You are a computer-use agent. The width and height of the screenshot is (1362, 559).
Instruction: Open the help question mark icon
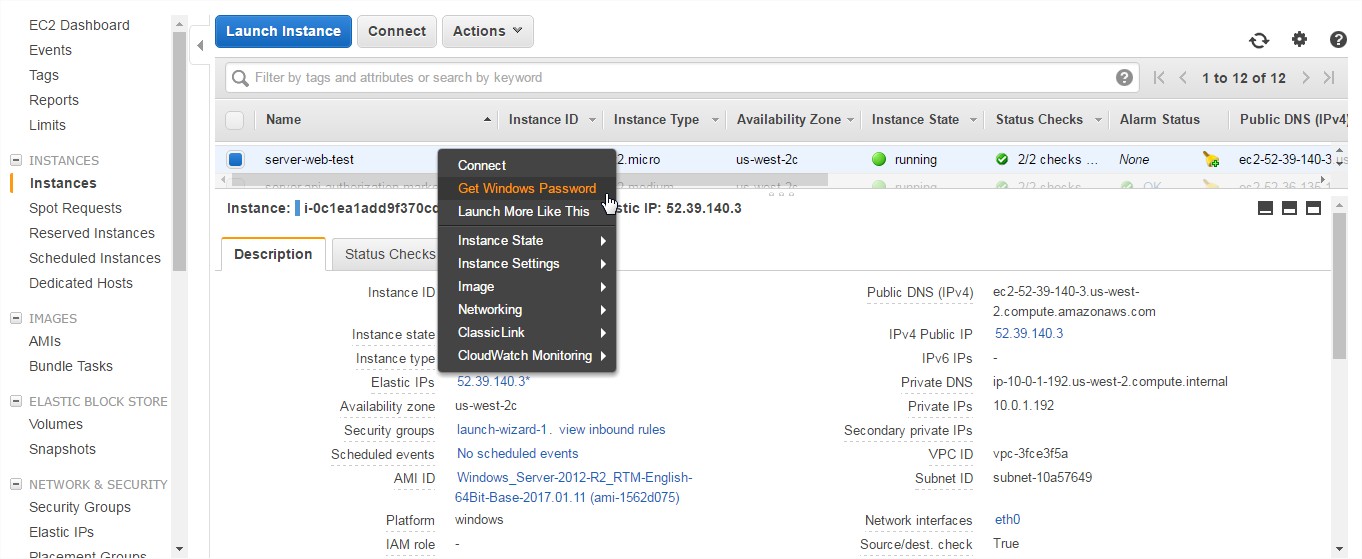[1338, 40]
